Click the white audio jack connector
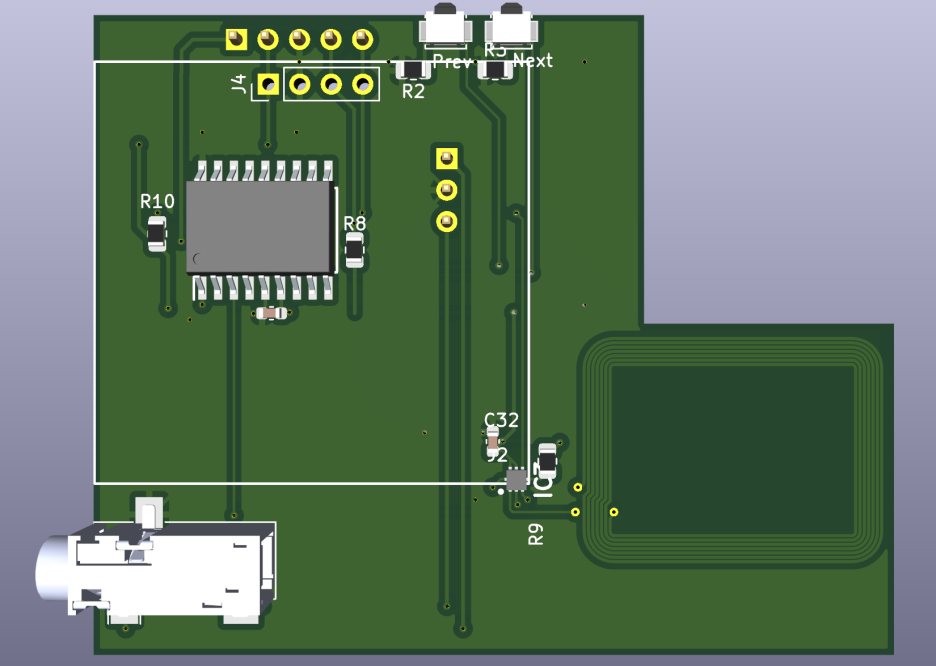This screenshot has width=936, height=666. pyautogui.click(x=160, y=570)
